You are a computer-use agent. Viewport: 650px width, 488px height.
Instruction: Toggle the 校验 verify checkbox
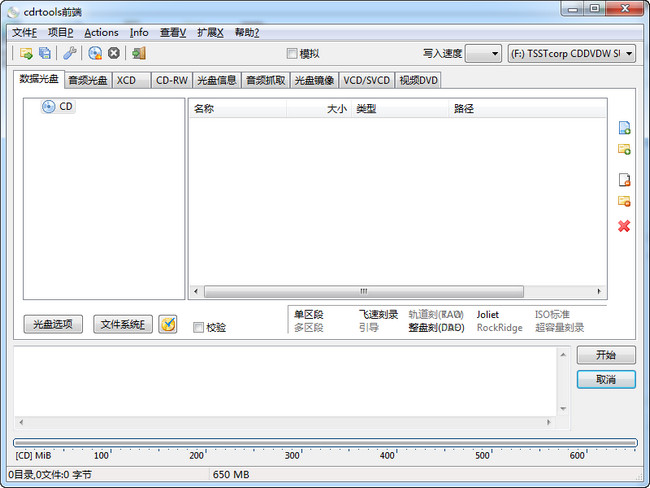199,328
